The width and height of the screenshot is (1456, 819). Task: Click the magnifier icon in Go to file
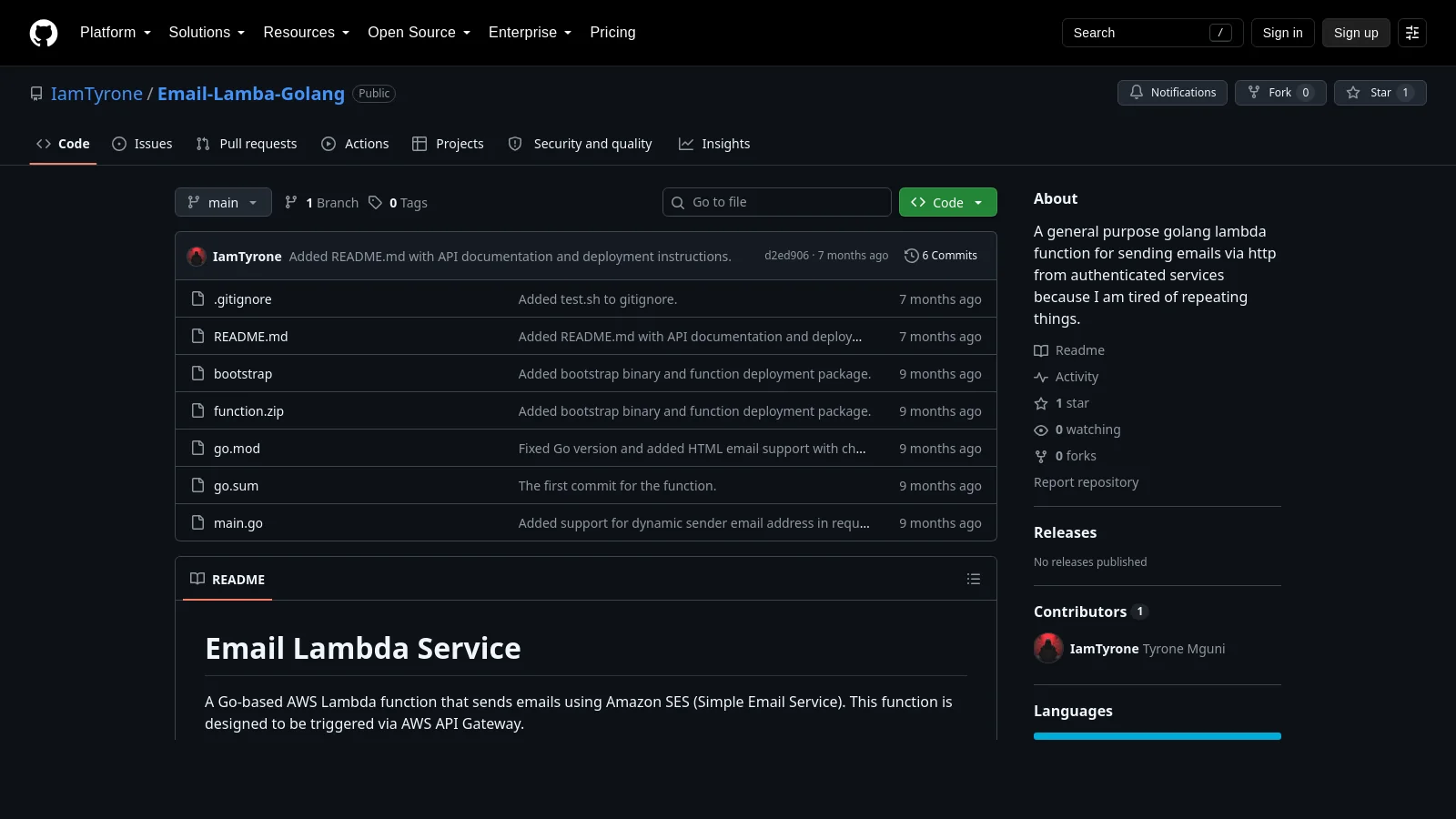pyautogui.click(x=678, y=202)
